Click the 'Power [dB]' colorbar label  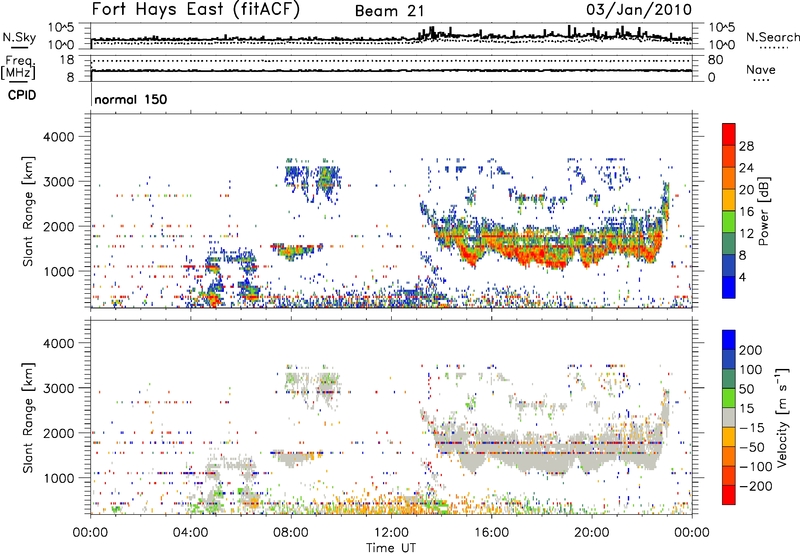763,211
